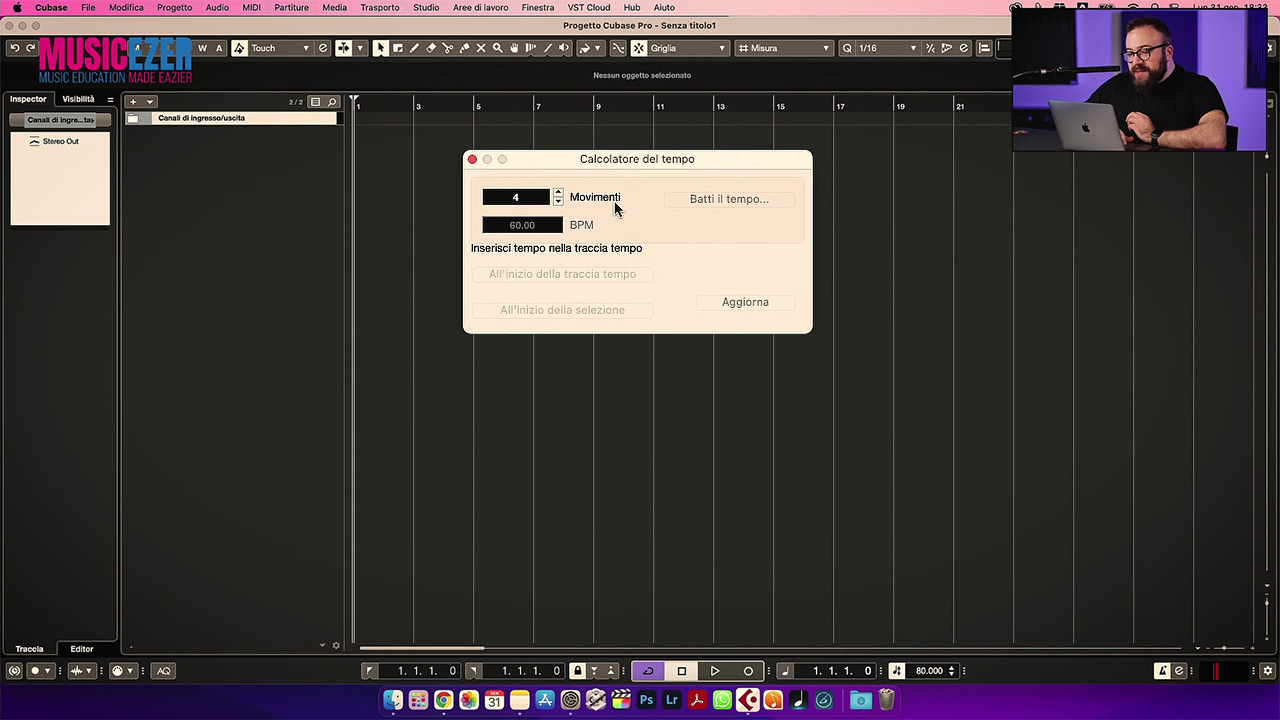The width and height of the screenshot is (1280, 720).
Task: Click the Record button in transport
Action: point(748,671)
